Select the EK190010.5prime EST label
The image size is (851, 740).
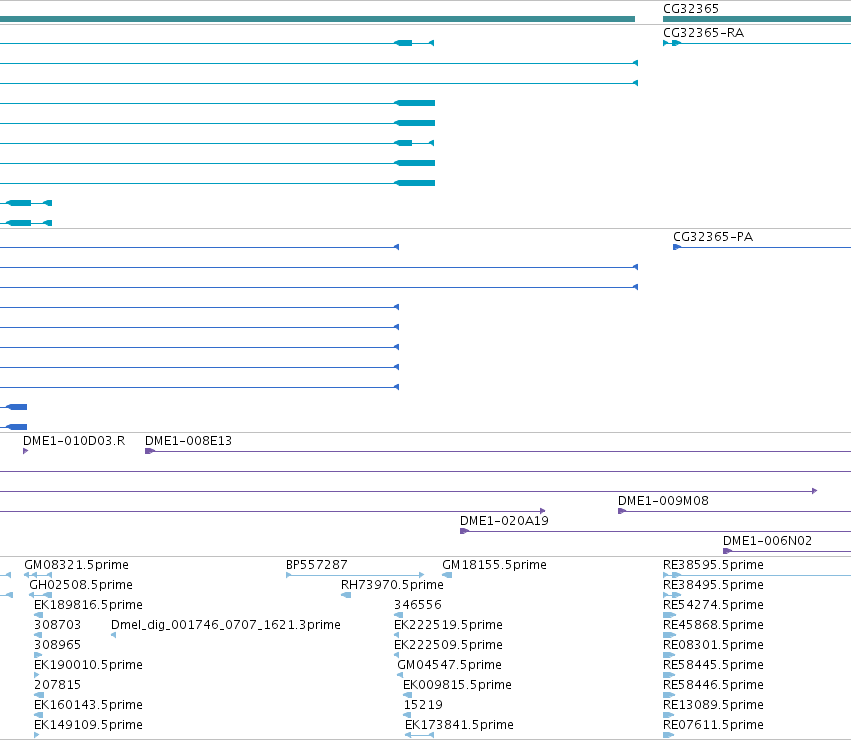(x=88, y=665)
